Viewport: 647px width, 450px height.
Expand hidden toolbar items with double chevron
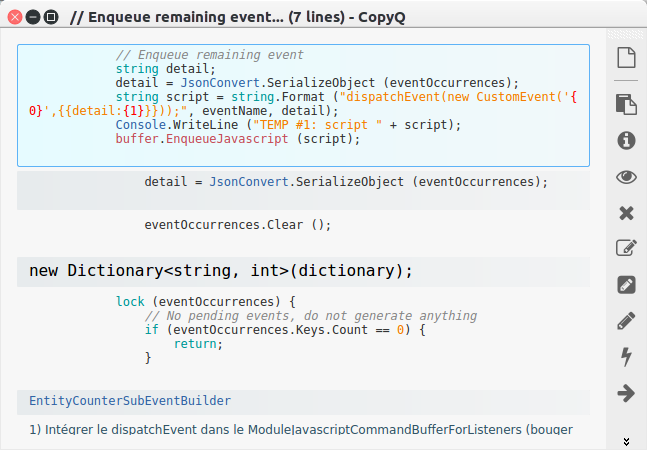[x=626, y=440]
